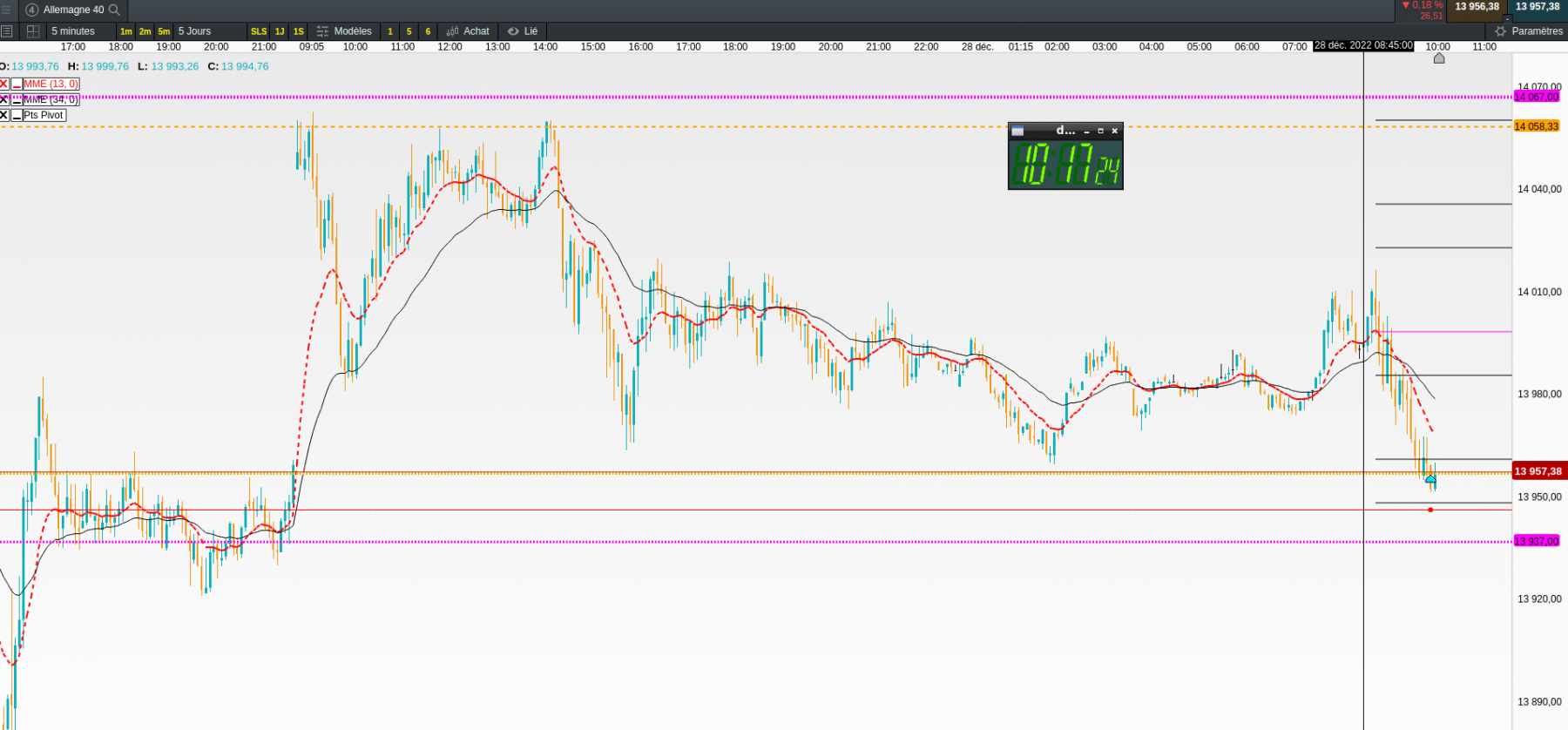1568x730 pixels.
Task: Click the green digital clock display
Action: pyautogui.click(x=1065, y=164)
